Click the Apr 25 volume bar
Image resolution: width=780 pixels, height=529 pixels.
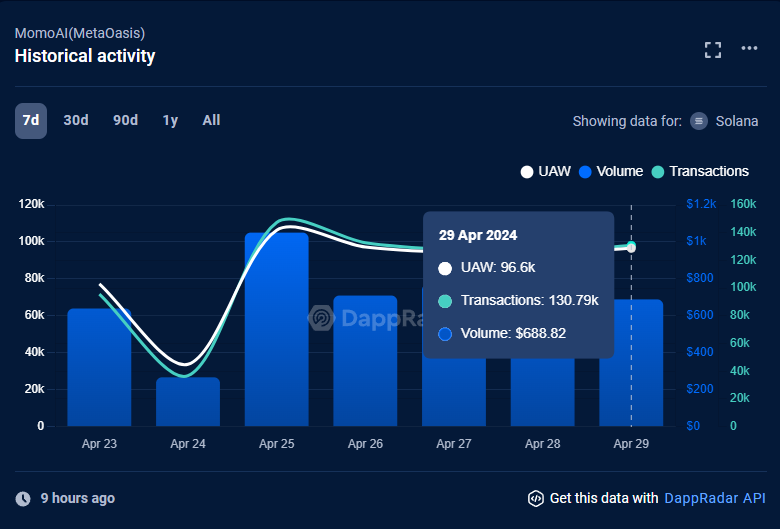277,330
